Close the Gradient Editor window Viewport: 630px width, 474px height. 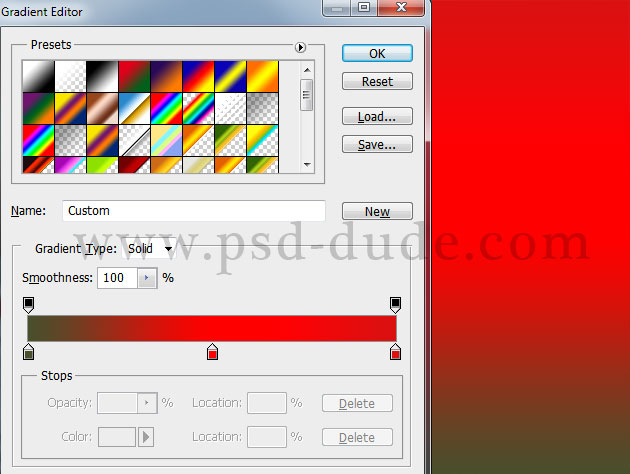(x=401, y=8)
